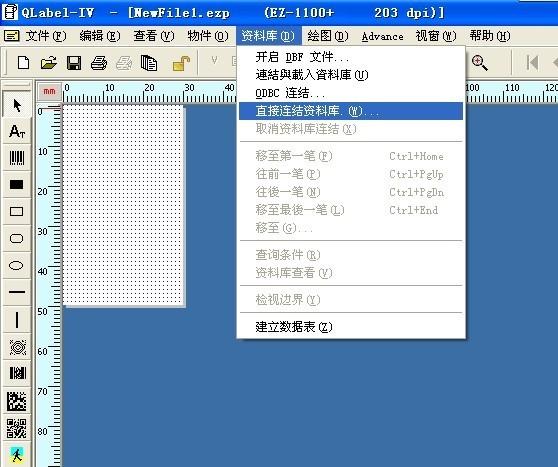Select the DataMatrix barcode tool

[x=17, y=401]
